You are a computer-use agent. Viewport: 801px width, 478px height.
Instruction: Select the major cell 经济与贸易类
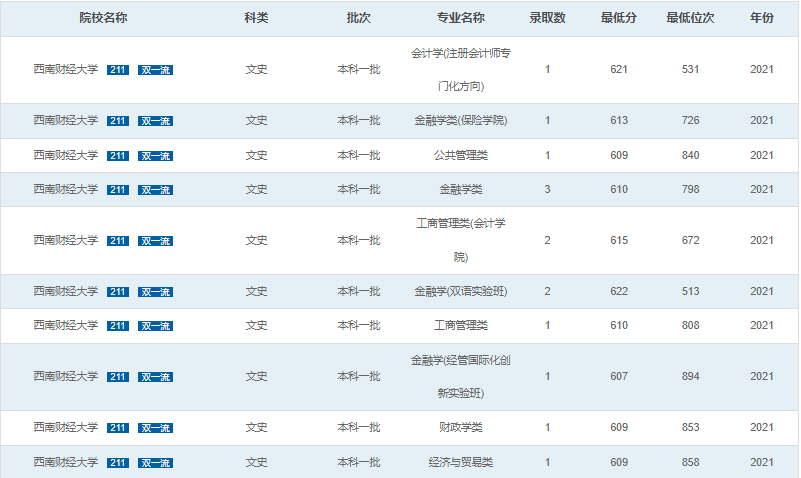[x=461, y=462]
